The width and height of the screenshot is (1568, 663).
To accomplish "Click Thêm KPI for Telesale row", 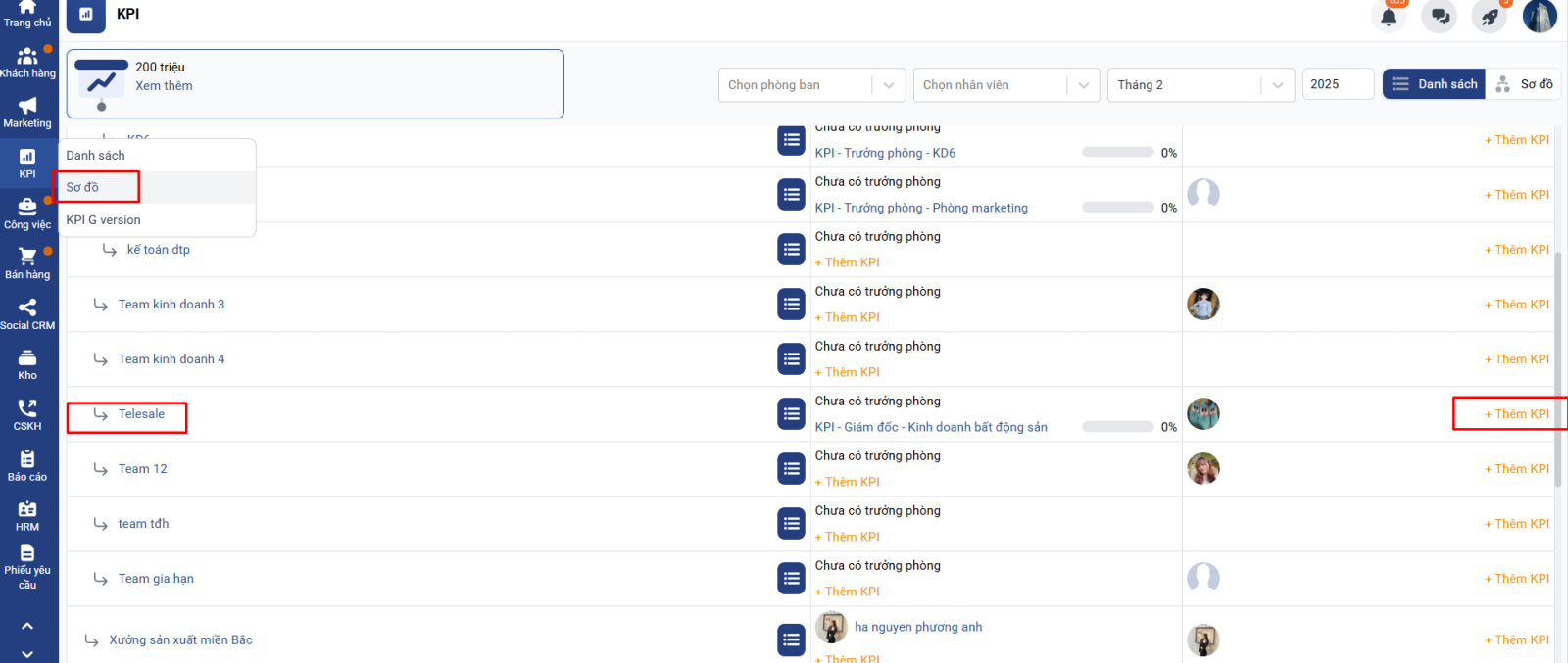I will pos(1516,414).
